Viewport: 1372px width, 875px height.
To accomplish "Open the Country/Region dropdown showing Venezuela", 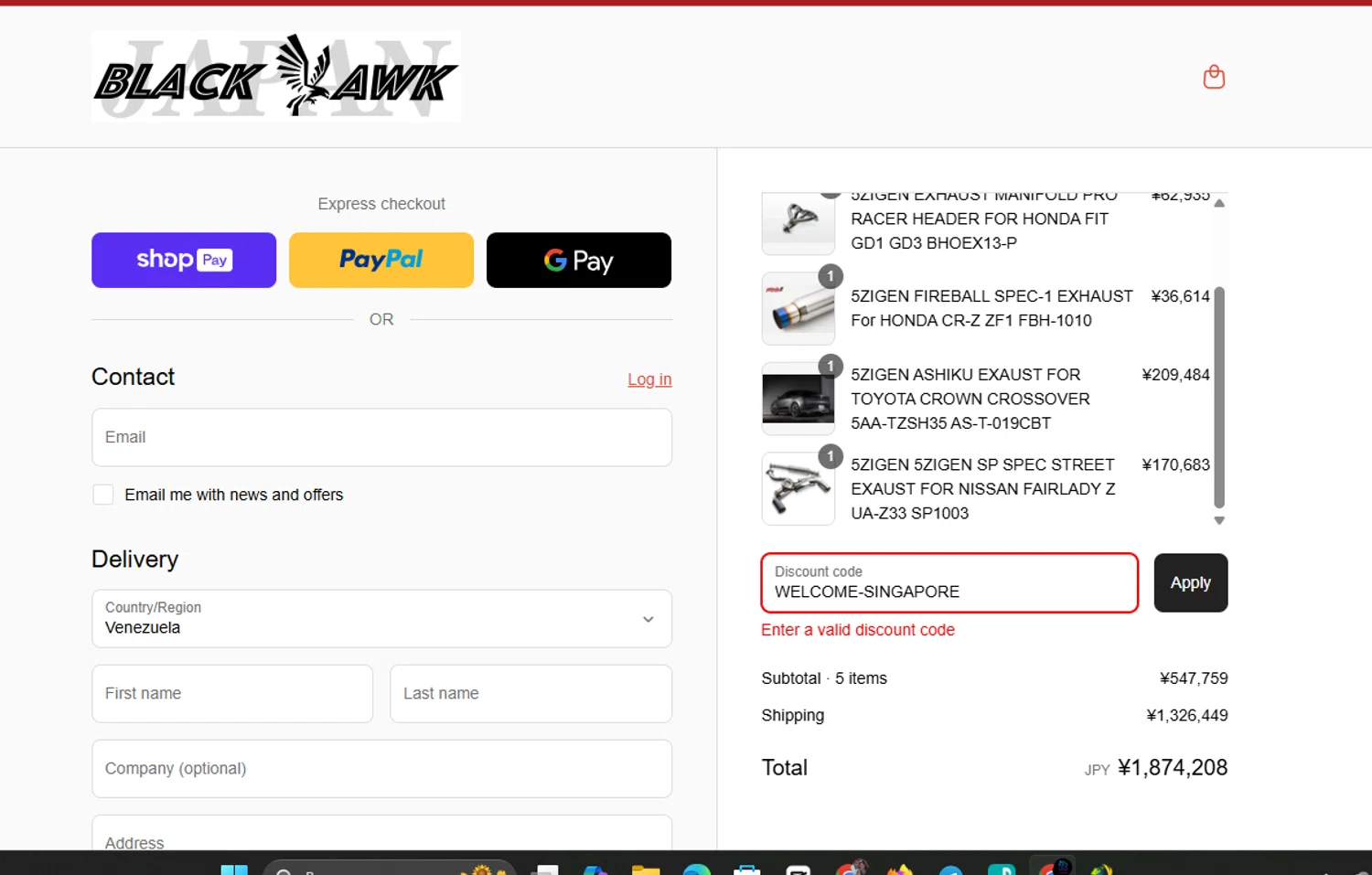I will point(381,619).
